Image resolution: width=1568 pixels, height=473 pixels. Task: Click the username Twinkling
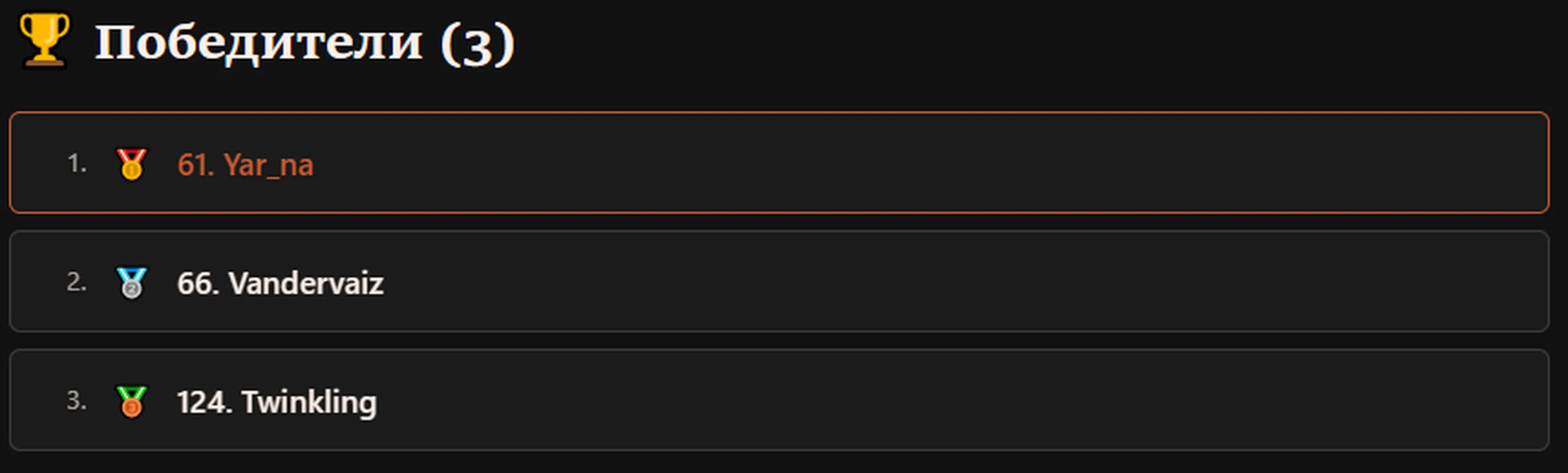(x=309, y=403)
